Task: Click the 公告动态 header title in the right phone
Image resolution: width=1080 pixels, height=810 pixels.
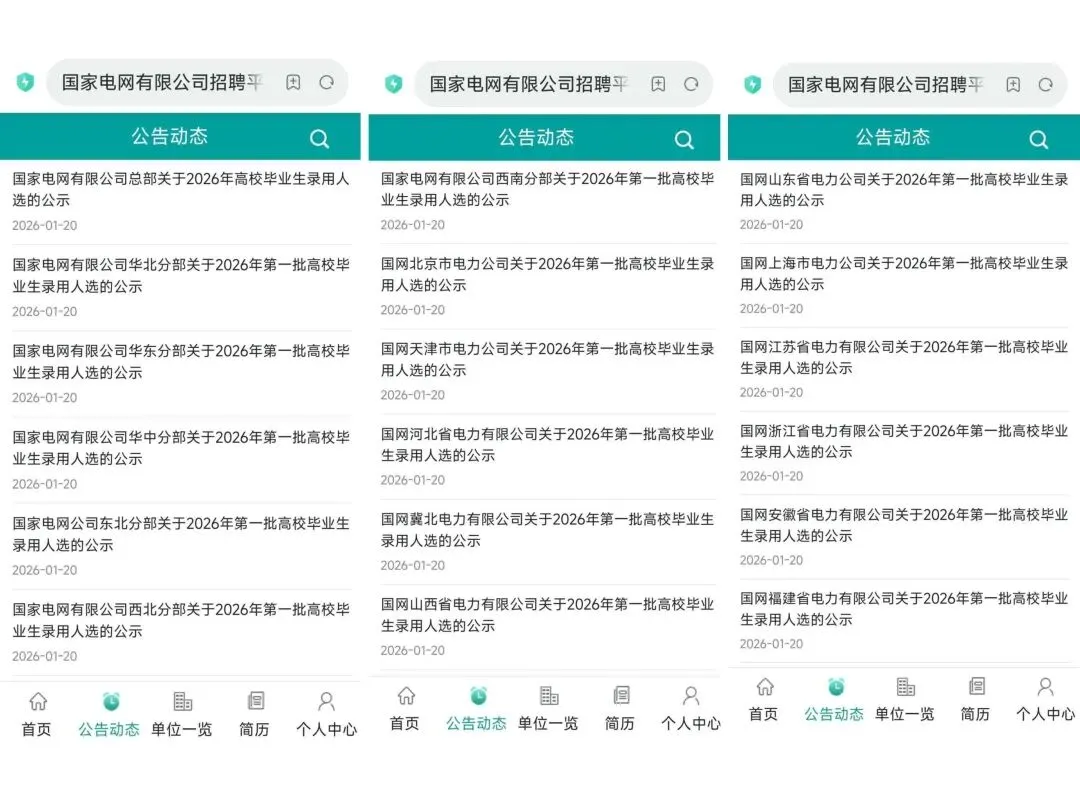Action: point(893,138)
